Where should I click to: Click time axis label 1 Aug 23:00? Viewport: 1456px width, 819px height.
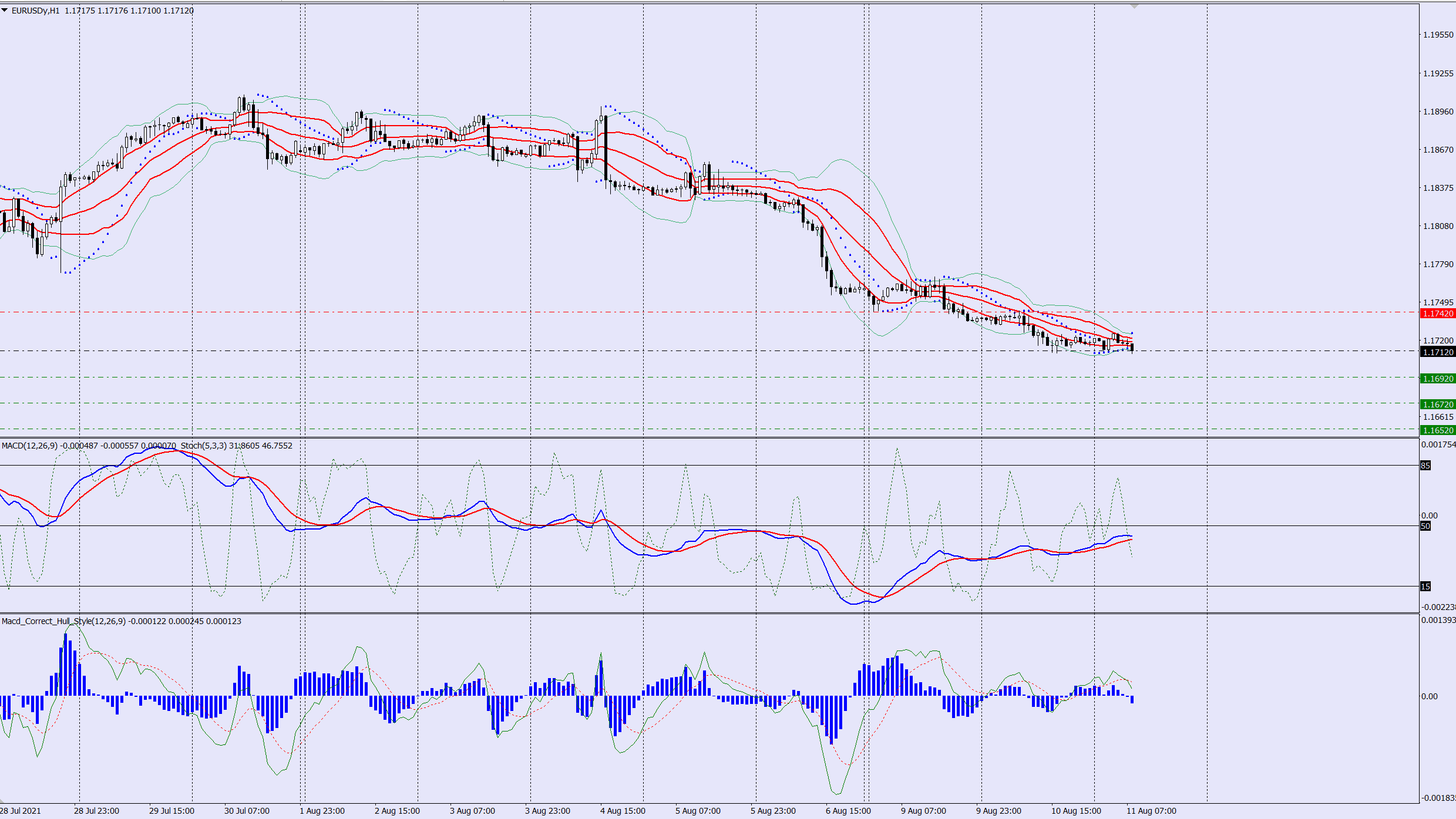[x=322, y=811]
